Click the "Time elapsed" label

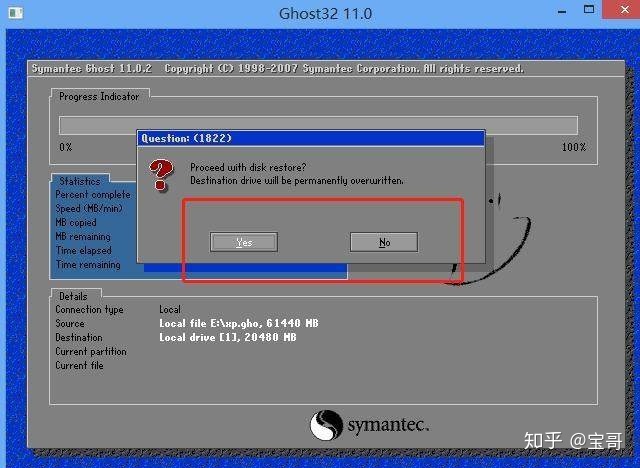84,251
